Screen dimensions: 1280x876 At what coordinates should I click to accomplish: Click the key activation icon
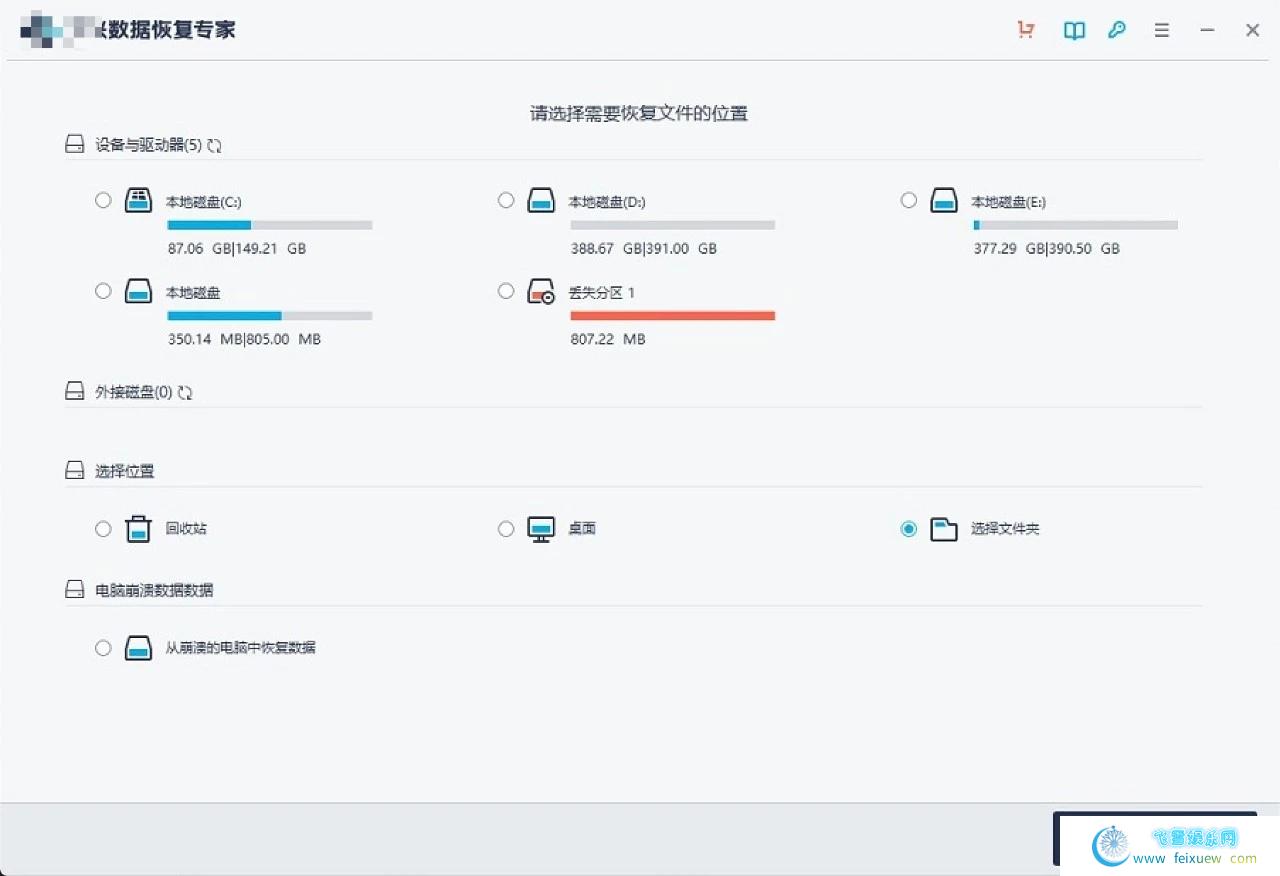tap(1117, 30)
